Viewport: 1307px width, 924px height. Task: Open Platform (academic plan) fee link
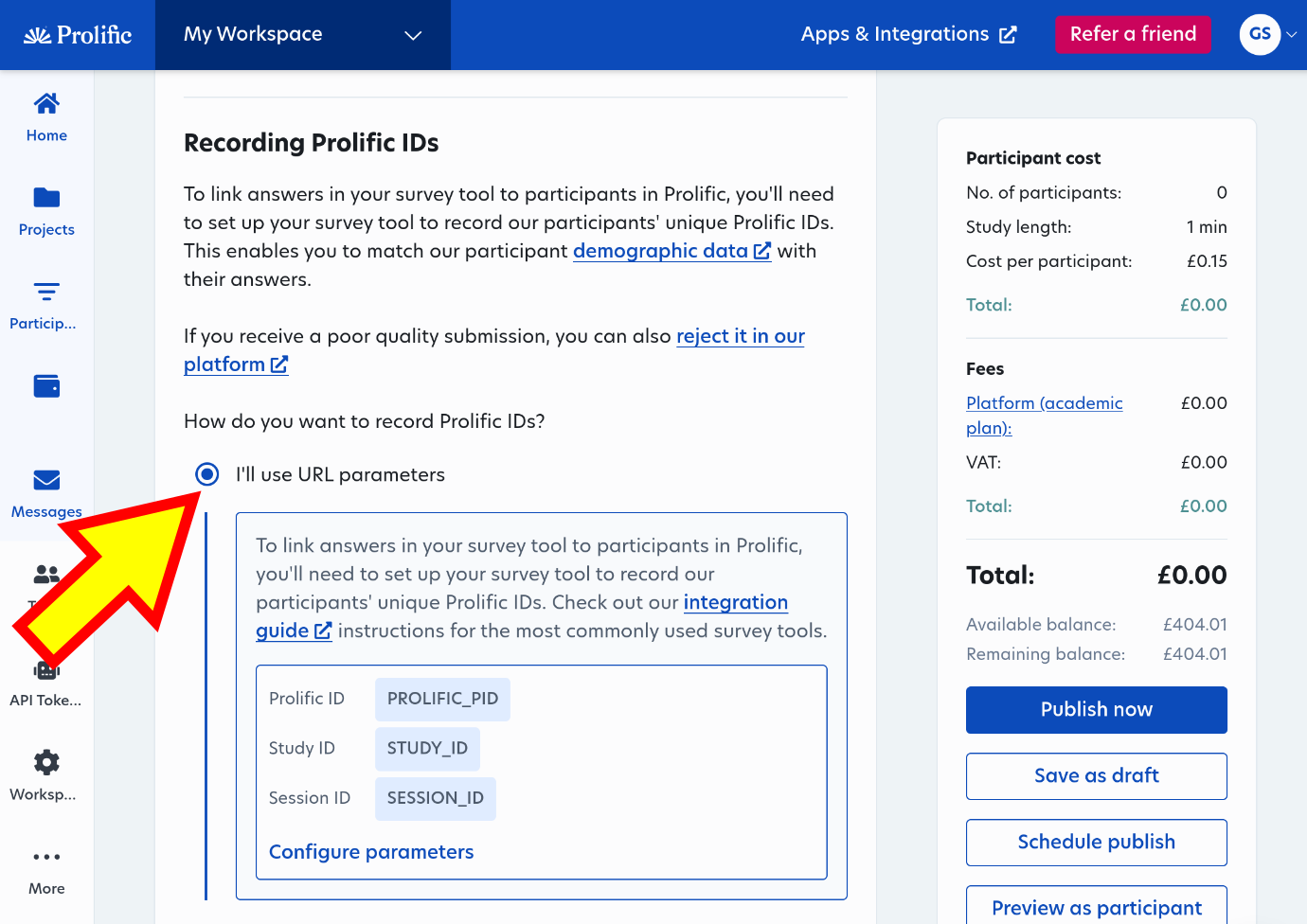(x=1044, y=416)
